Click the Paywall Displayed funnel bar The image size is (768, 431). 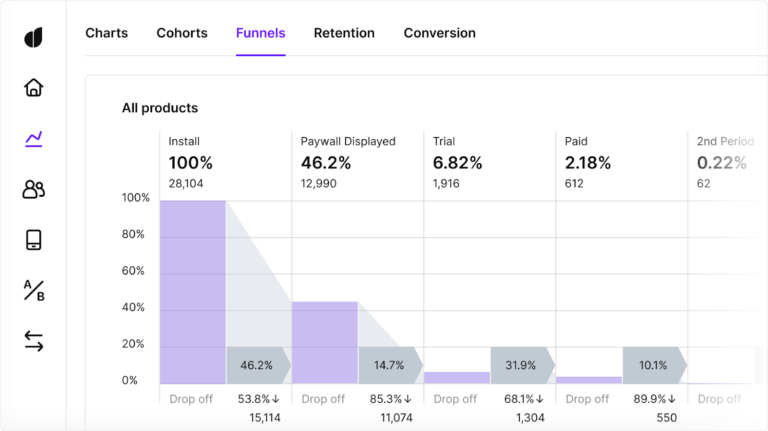pyautogui.click(x=324, y=342)
